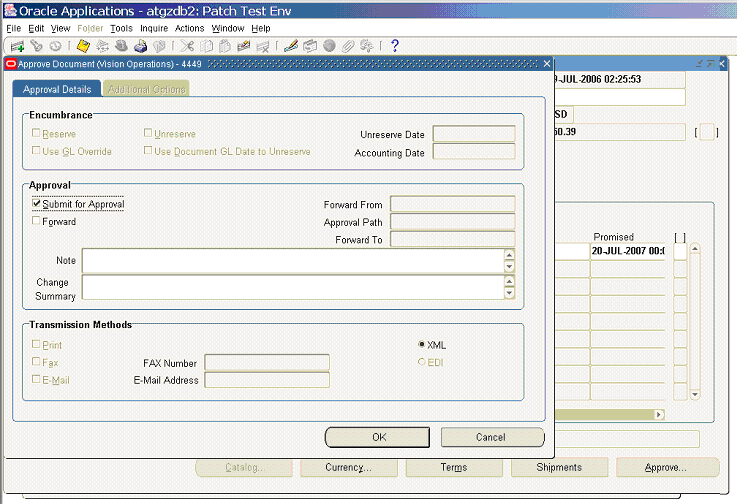The image size is (737, 504).
Task: Switch to the Additional Options tab
Action: tap(147, 89)
